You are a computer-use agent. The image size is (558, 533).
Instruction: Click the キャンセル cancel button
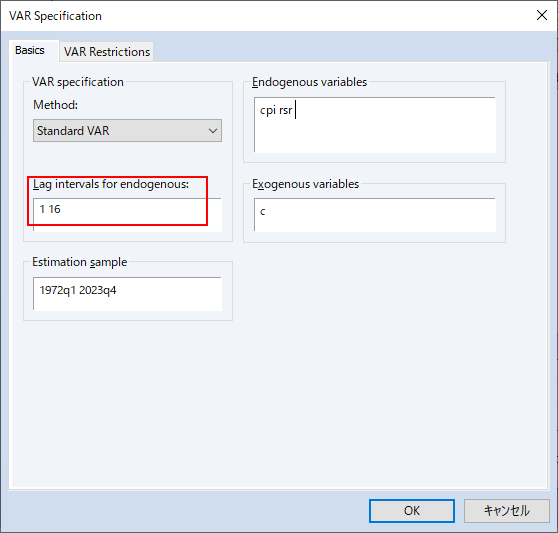(506, 511)
